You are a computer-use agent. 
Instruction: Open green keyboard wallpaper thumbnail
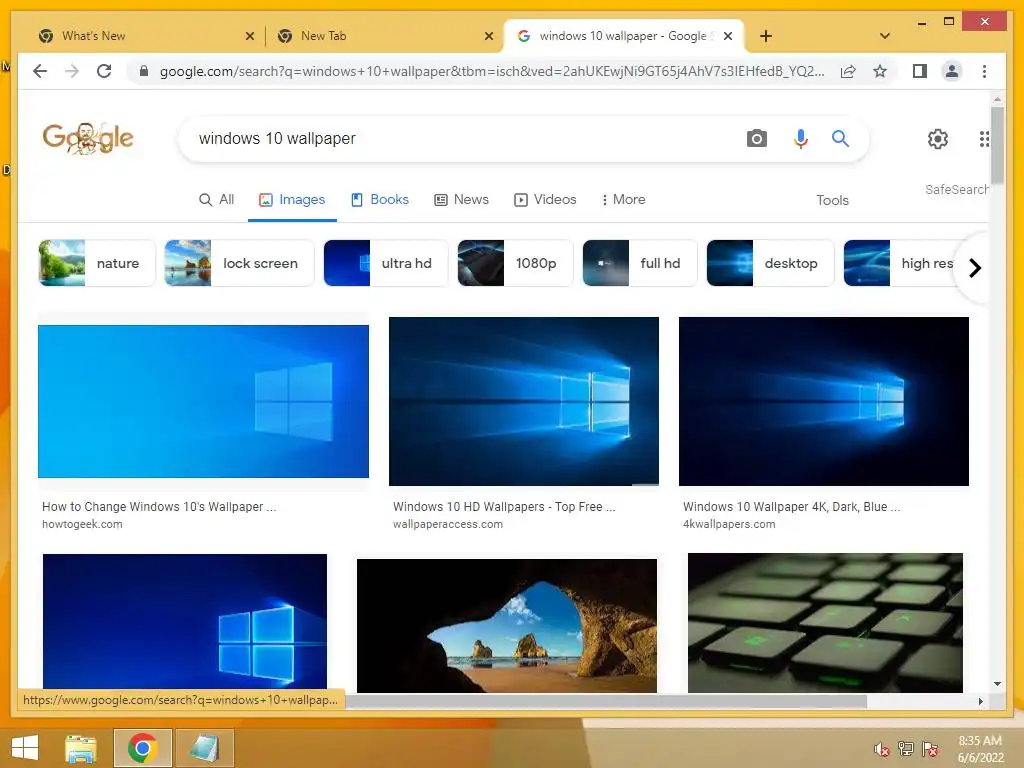pyautogui.click(x=825, y=623)
